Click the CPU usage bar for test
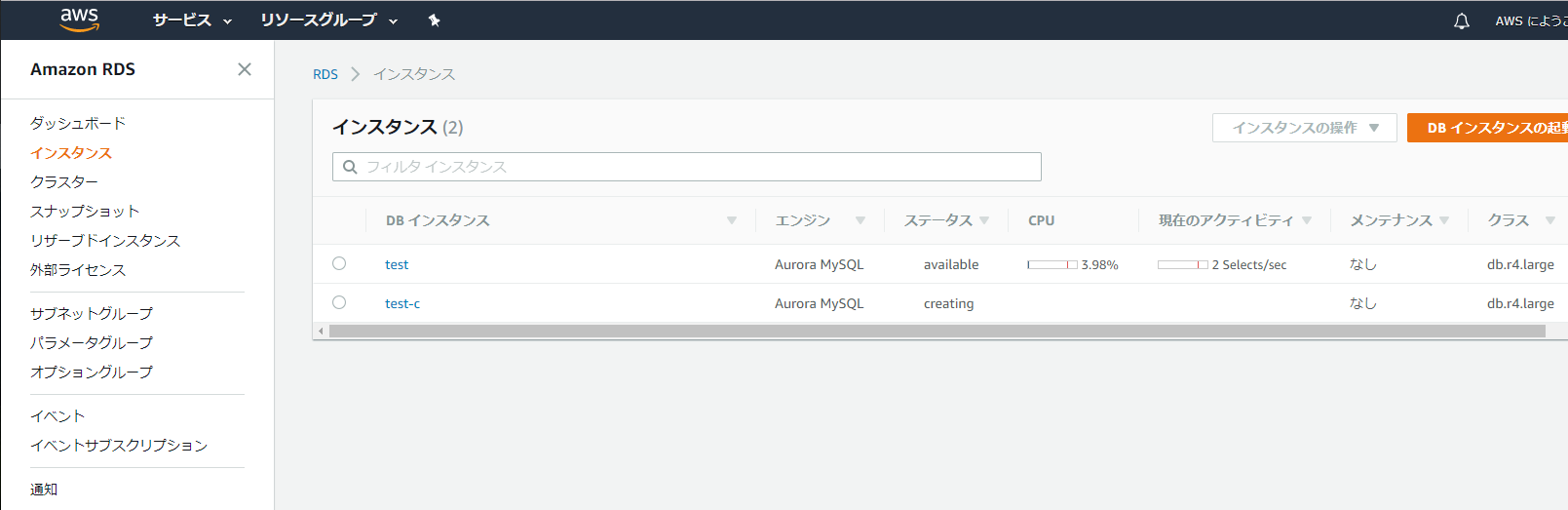Viewport: 1568px width, 510px height. [1052, 264]
